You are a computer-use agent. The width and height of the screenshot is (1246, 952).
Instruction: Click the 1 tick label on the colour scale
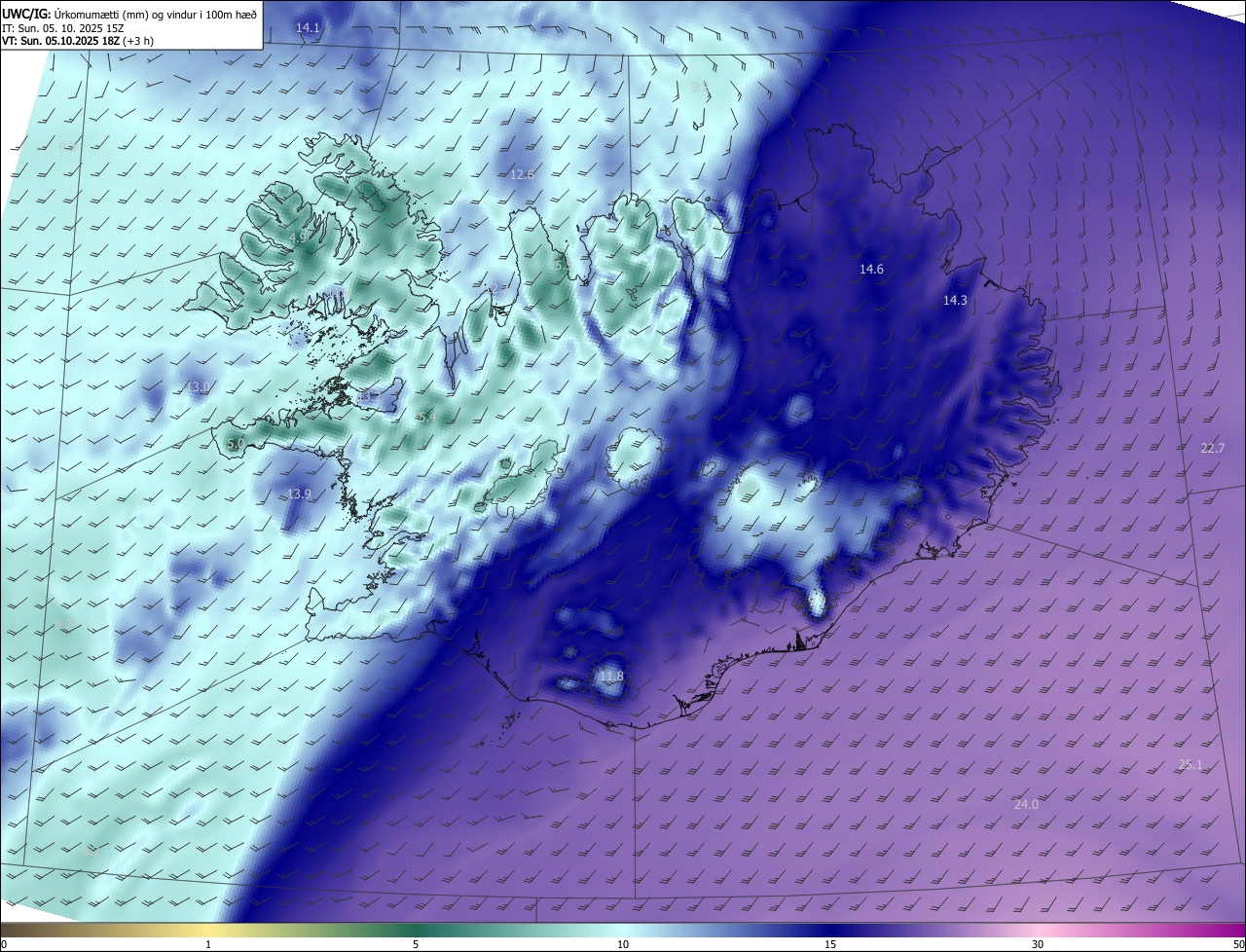[x=208, y=944]
